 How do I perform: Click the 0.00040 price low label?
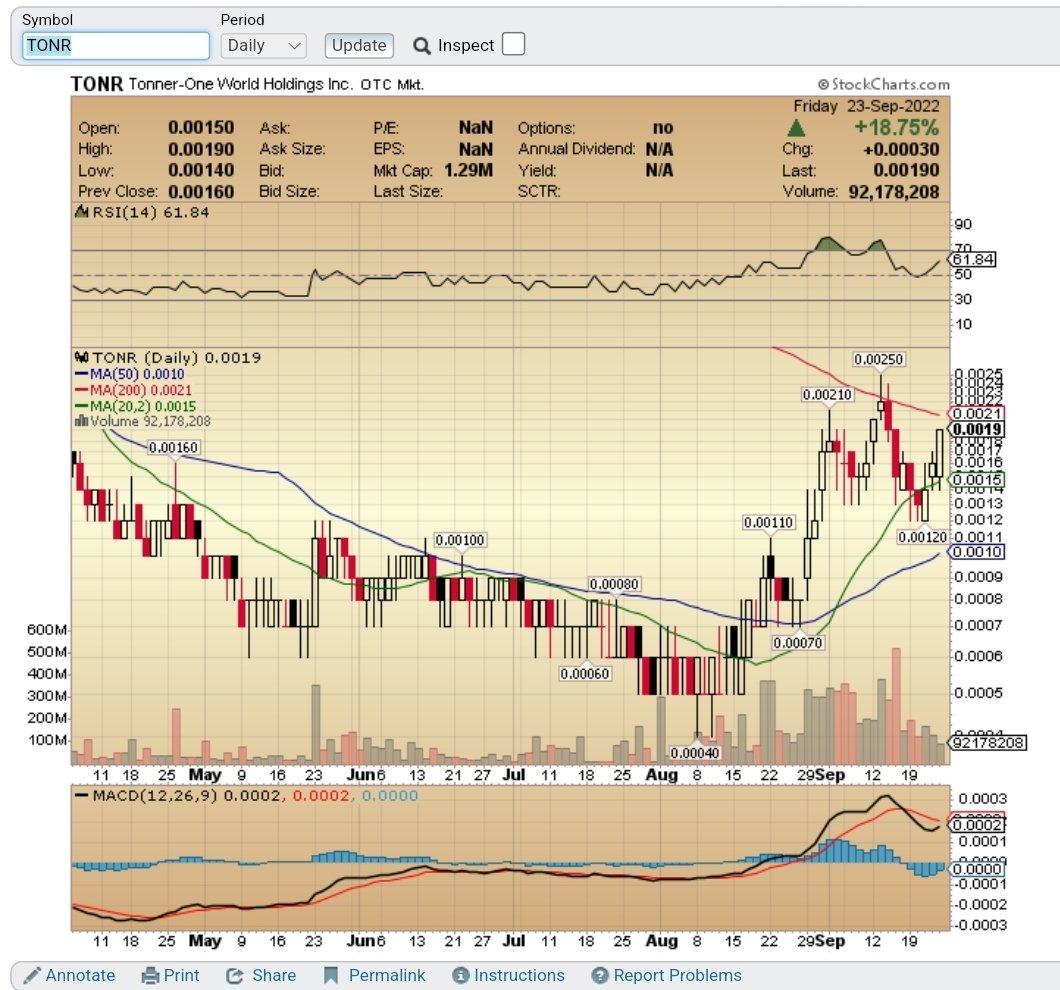(695, 753)
